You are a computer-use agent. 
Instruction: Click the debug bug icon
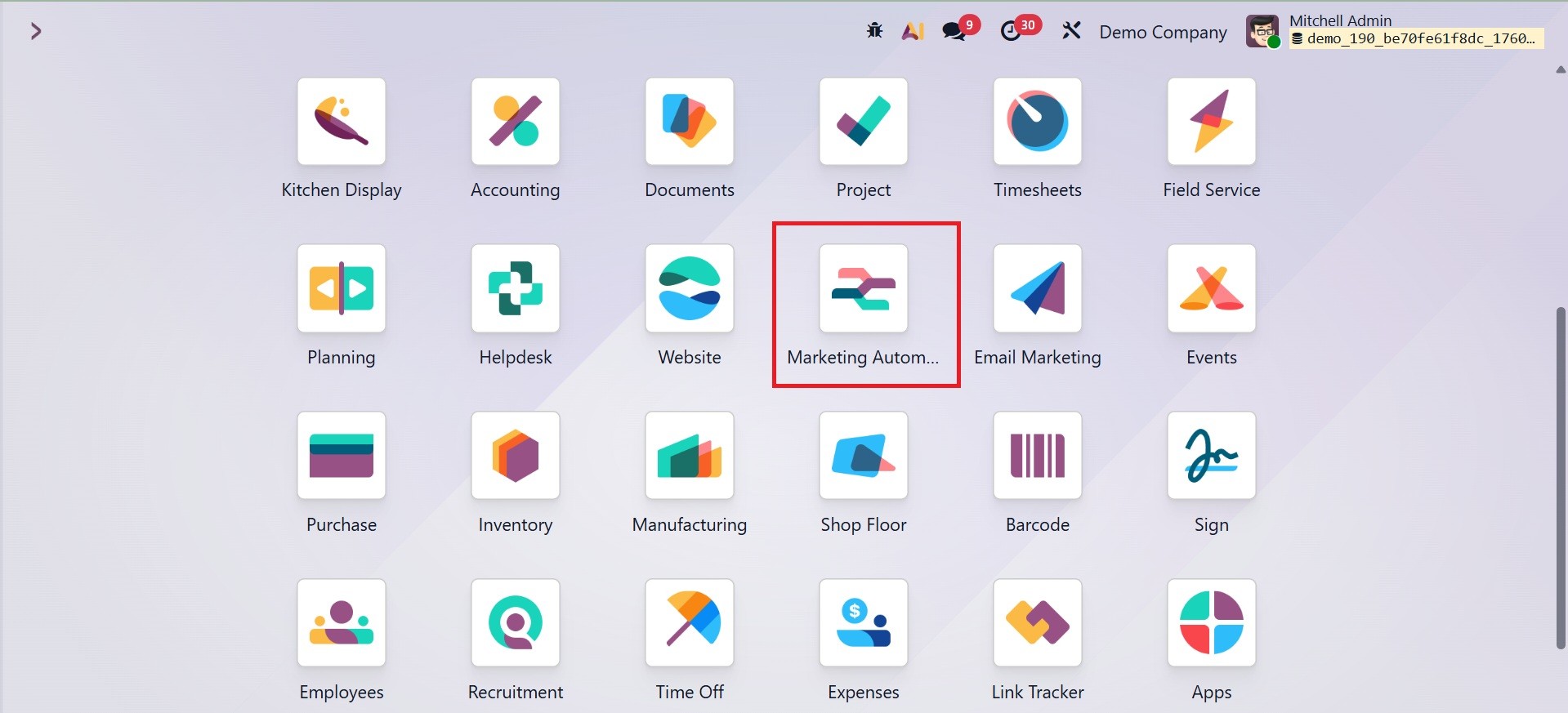(x=874, y=31)
